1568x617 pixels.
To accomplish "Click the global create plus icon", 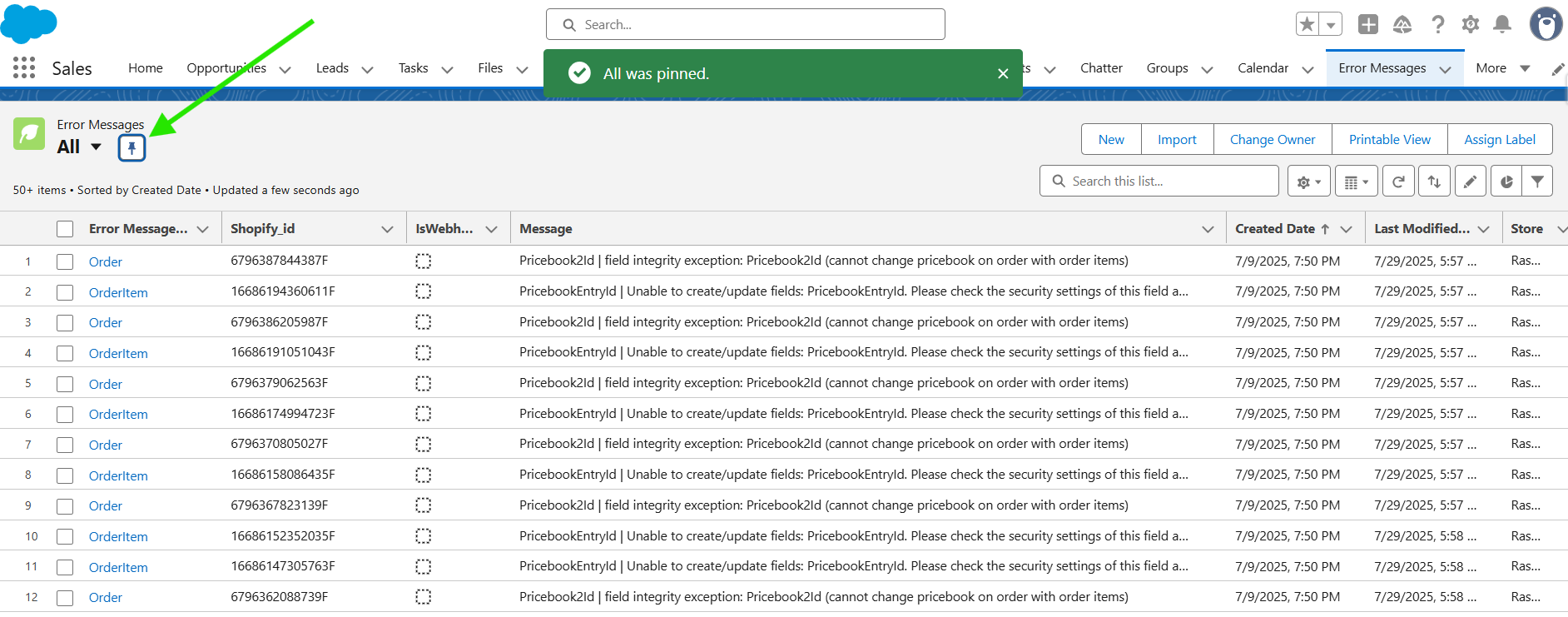I will tap(1368, 25).
